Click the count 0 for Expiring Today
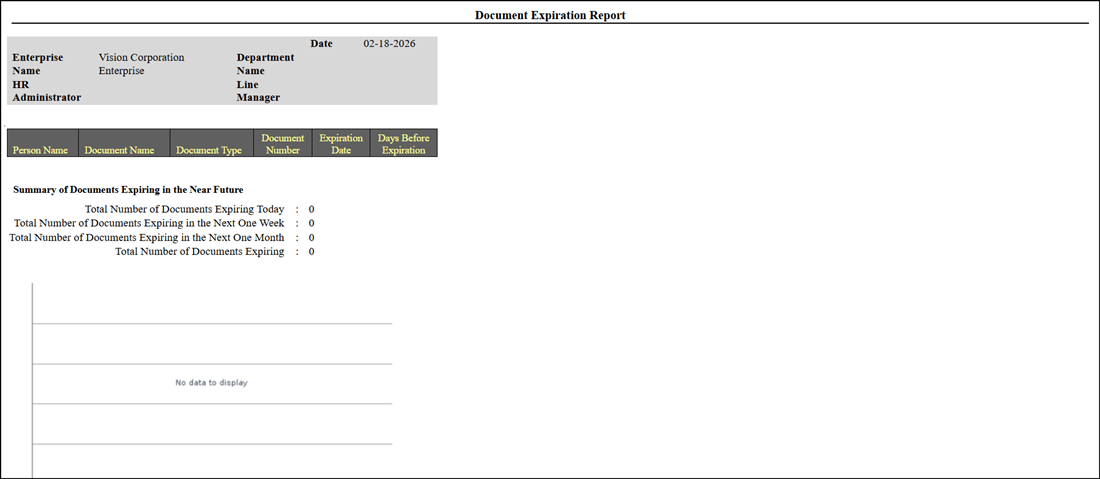 tap(311, 209)
